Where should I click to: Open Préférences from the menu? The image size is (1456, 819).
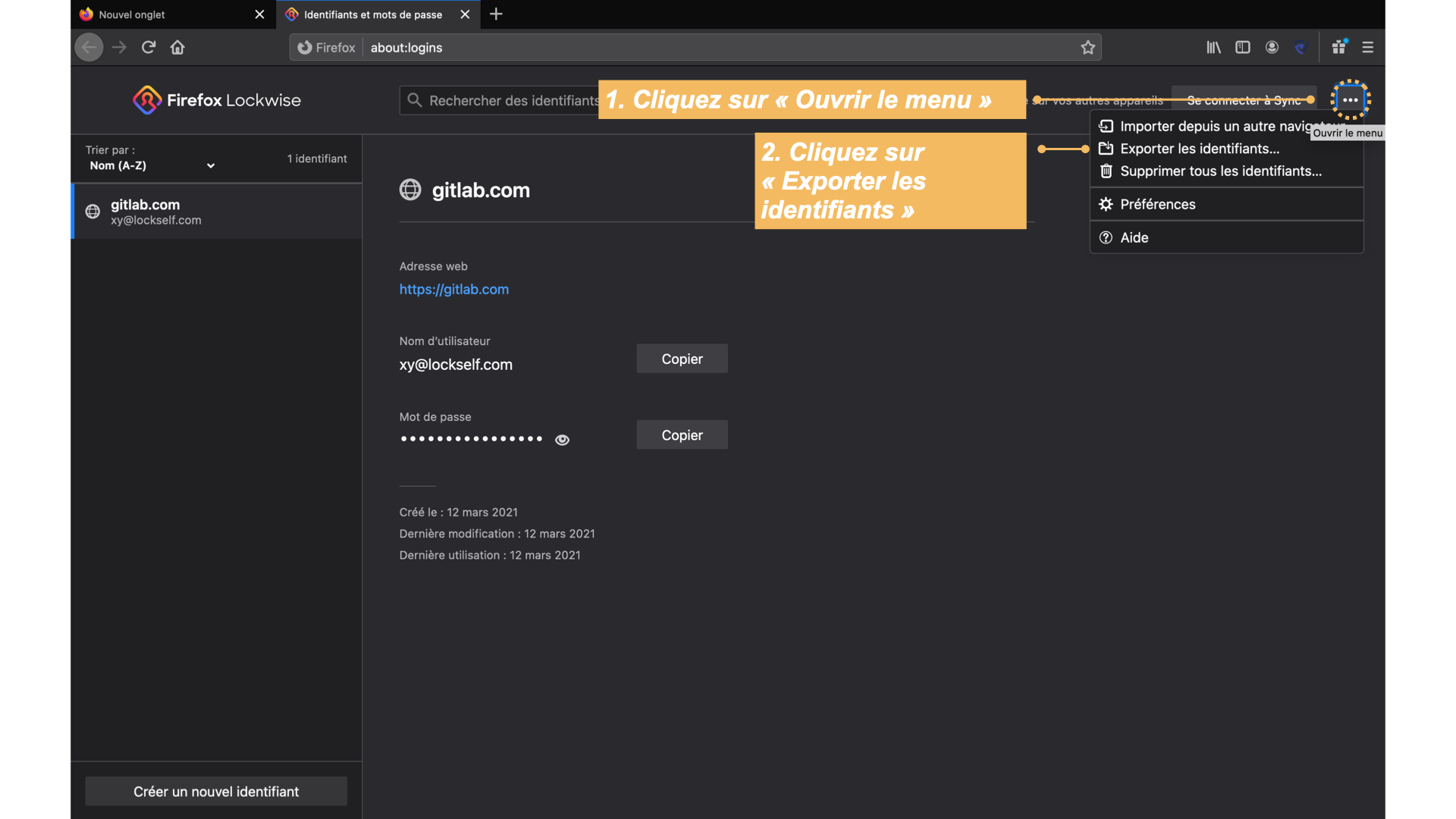1226,204
